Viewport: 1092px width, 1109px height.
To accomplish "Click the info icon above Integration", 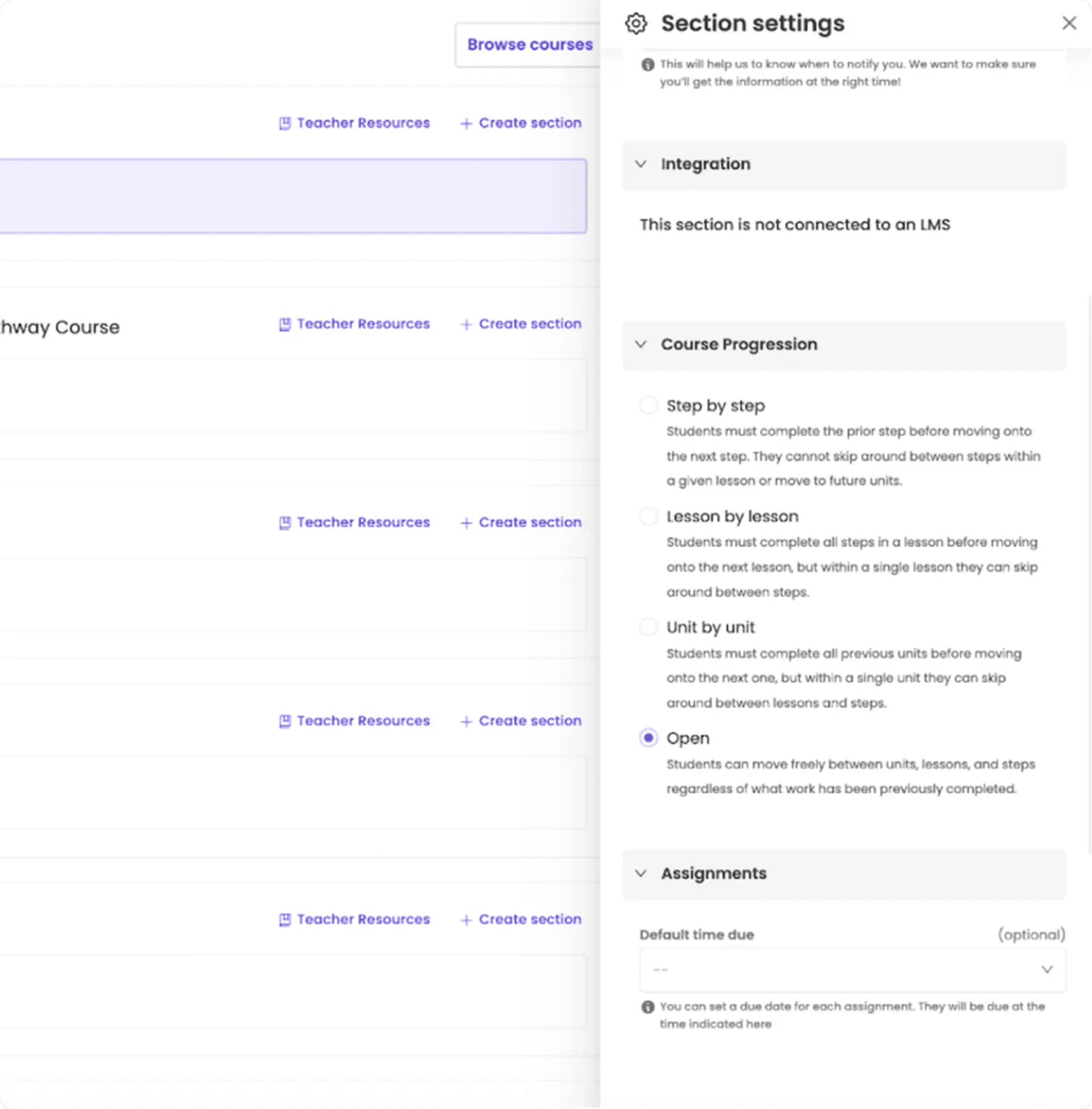I will [648, 65].
